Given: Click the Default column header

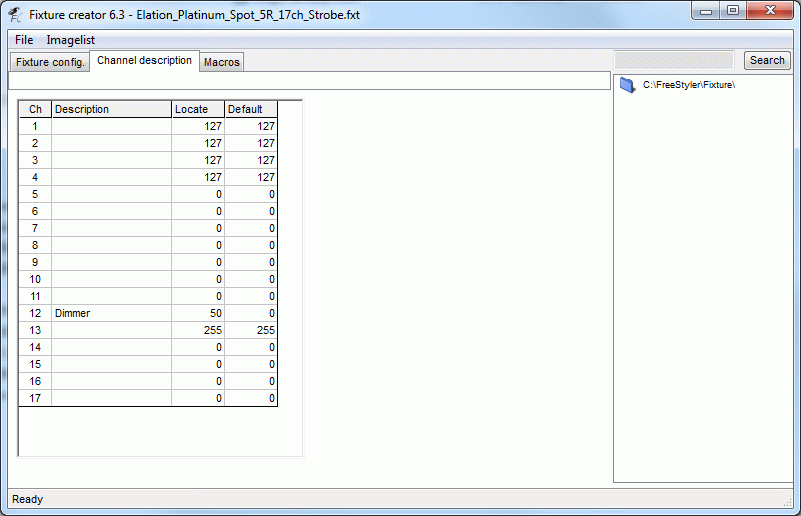Looking at the screenshot, I should pos(251,109).
